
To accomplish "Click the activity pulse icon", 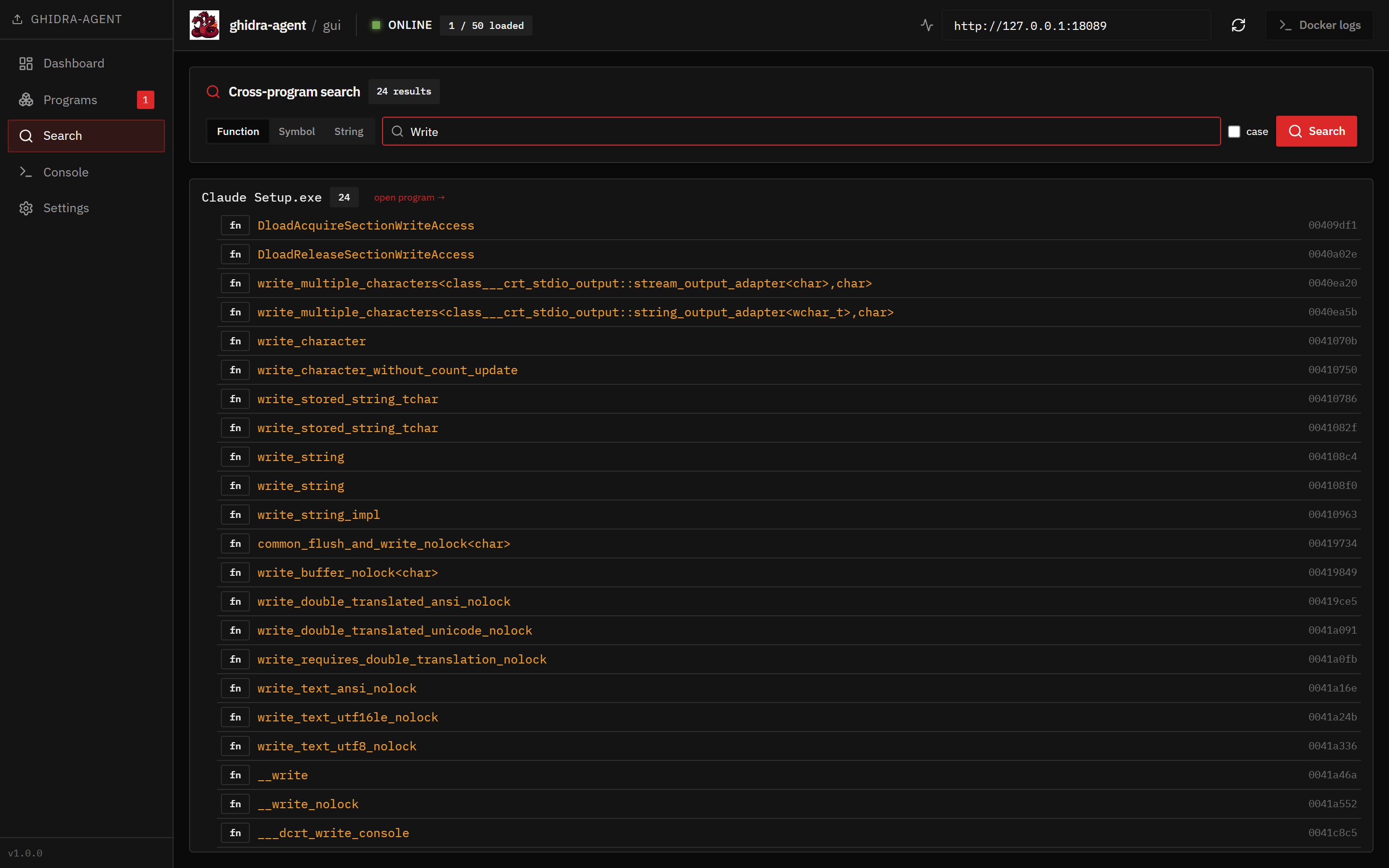I will pyautogui.click(x=926, y=25).
